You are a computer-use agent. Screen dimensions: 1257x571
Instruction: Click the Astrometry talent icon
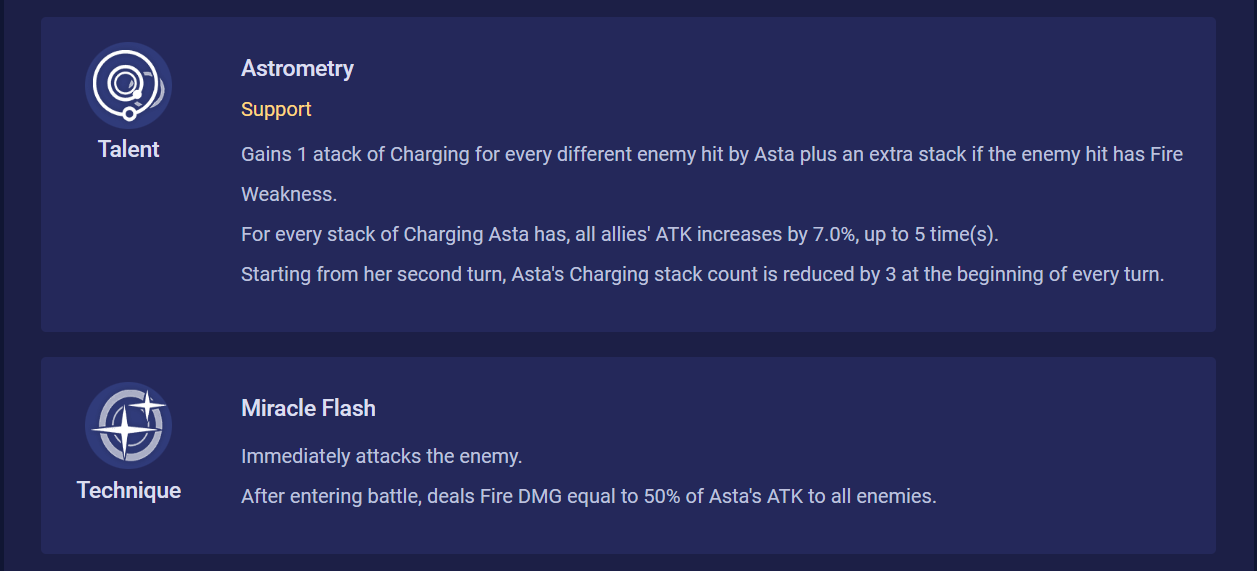tap(128, 85)
